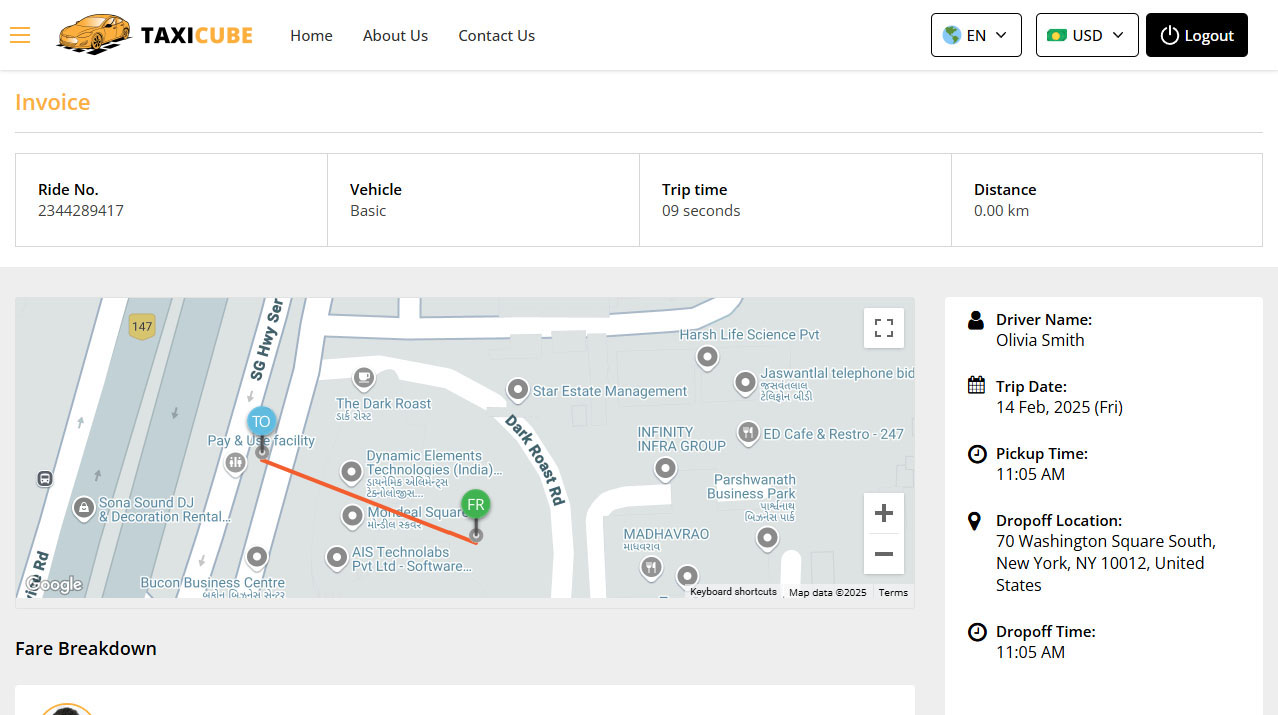Click the location pin beside Dropoff Location

[x=975, y=520]
